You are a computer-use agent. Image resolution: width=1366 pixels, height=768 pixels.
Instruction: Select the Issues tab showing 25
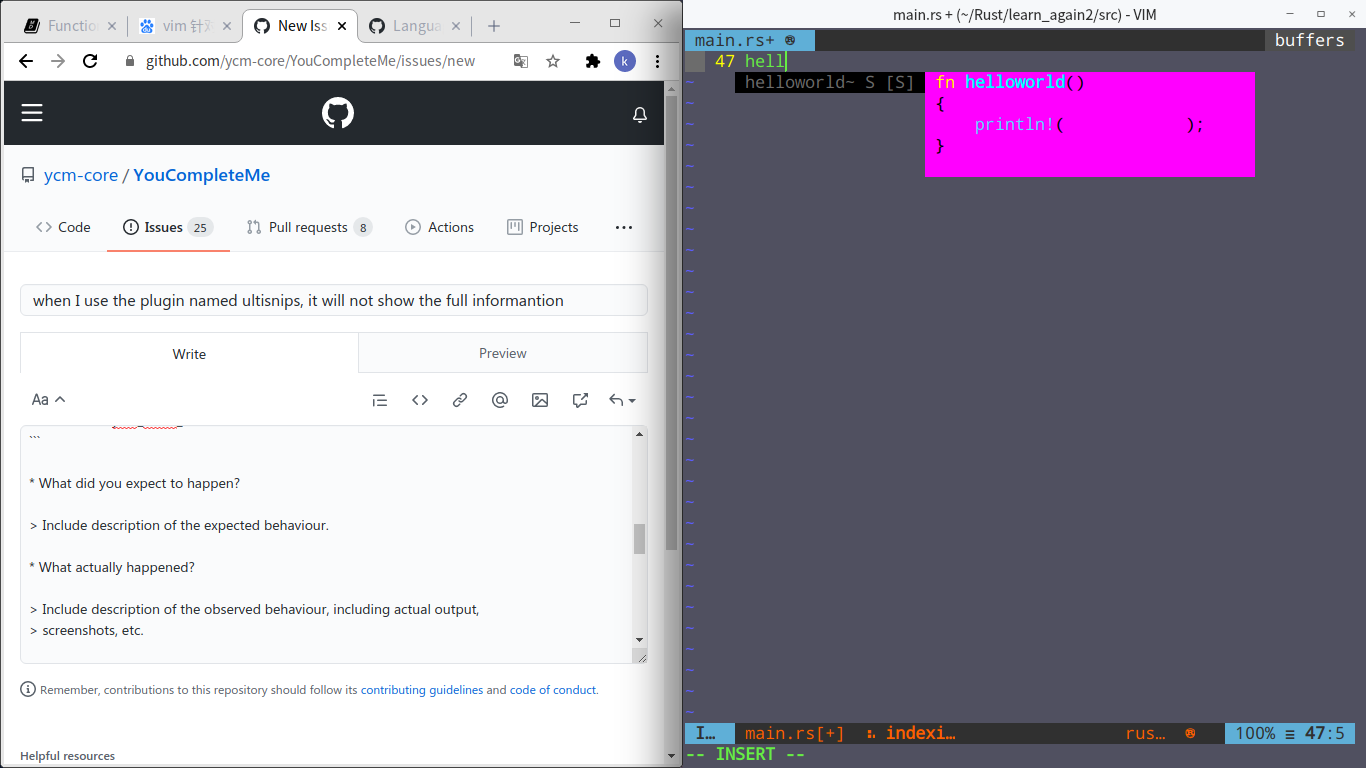pyautogui.click(x=167, y=227)
